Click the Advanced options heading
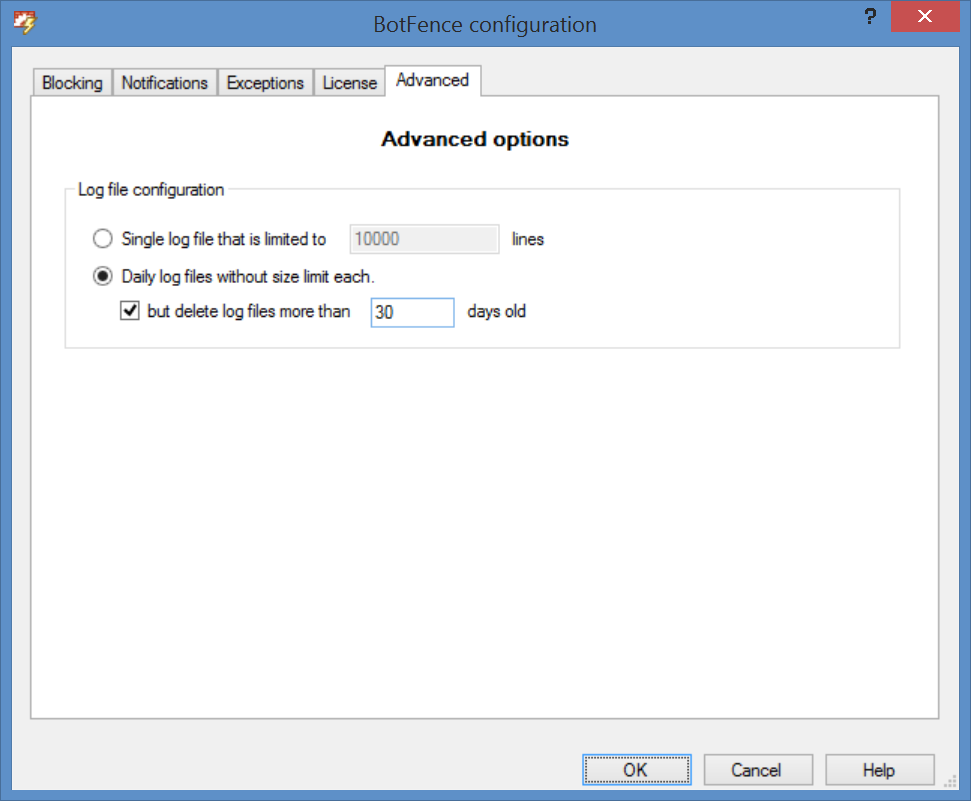The height and width of the screenshot is (801, 971). 475,140
